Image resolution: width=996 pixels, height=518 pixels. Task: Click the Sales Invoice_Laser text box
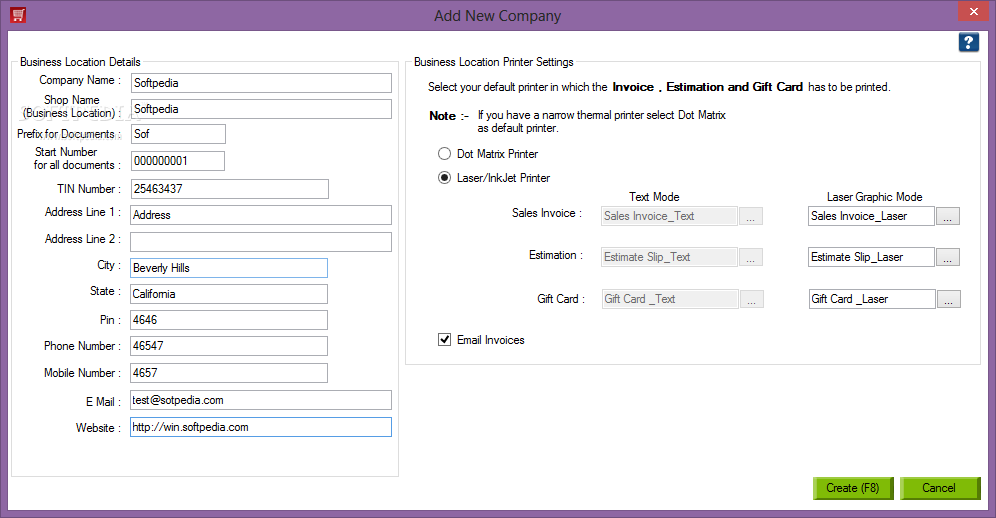tap(871, 216)
